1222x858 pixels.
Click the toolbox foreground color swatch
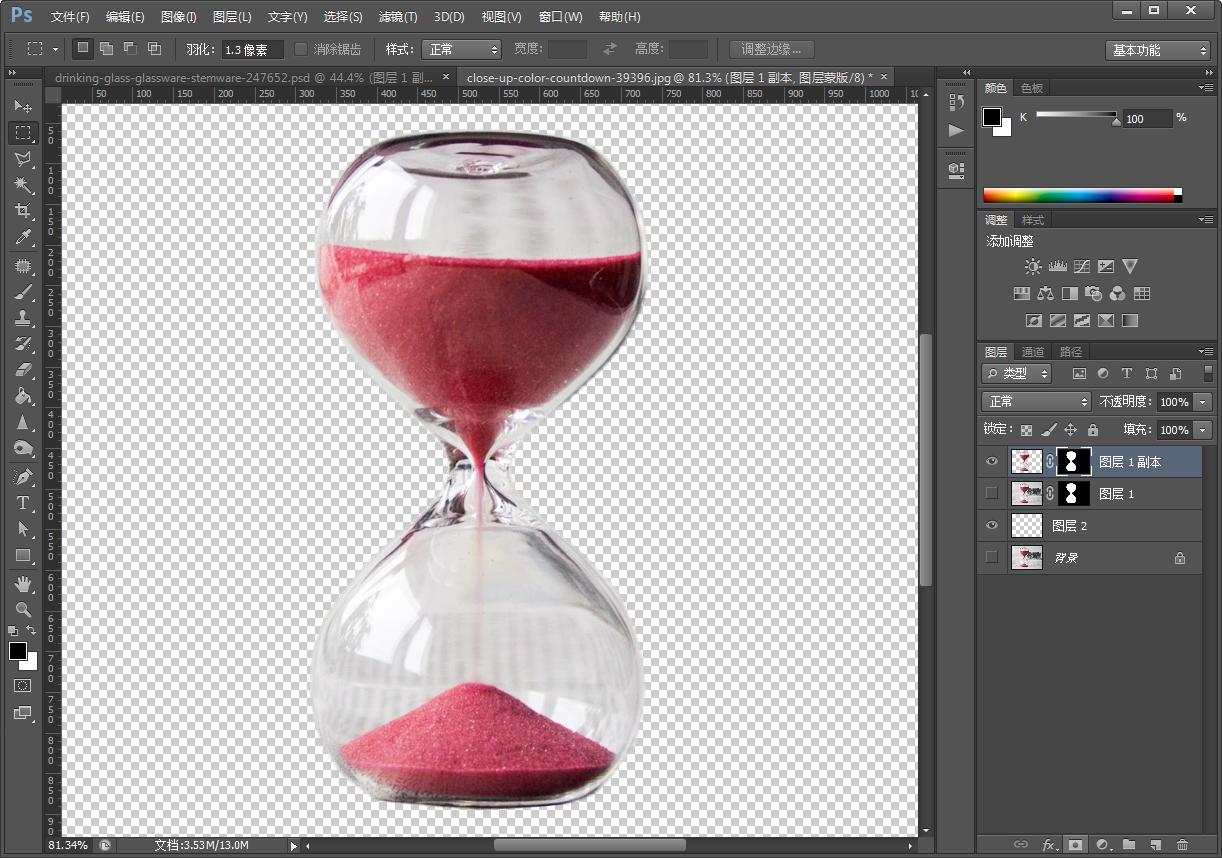click(18, 652)
